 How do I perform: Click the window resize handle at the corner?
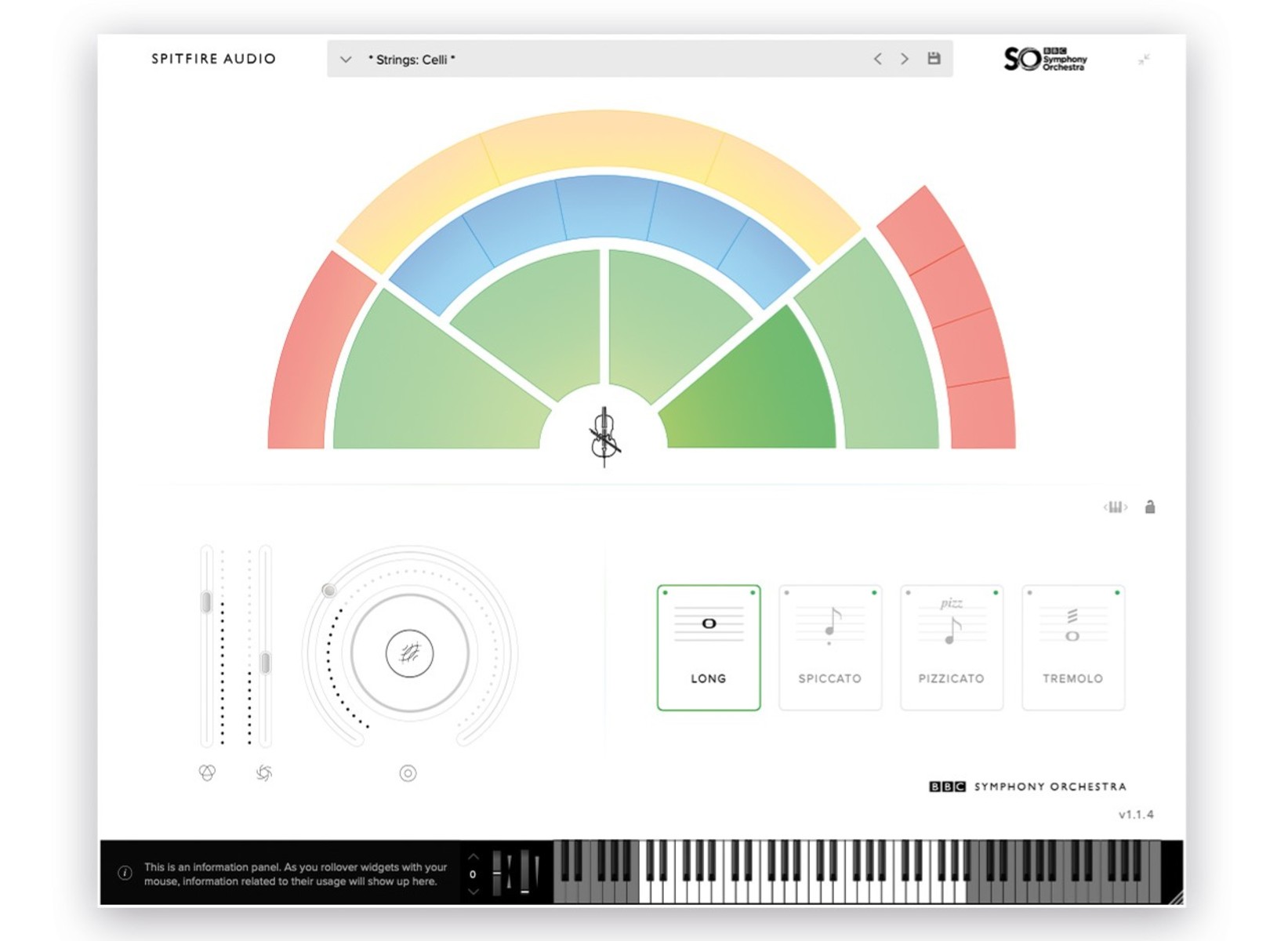1175,897
